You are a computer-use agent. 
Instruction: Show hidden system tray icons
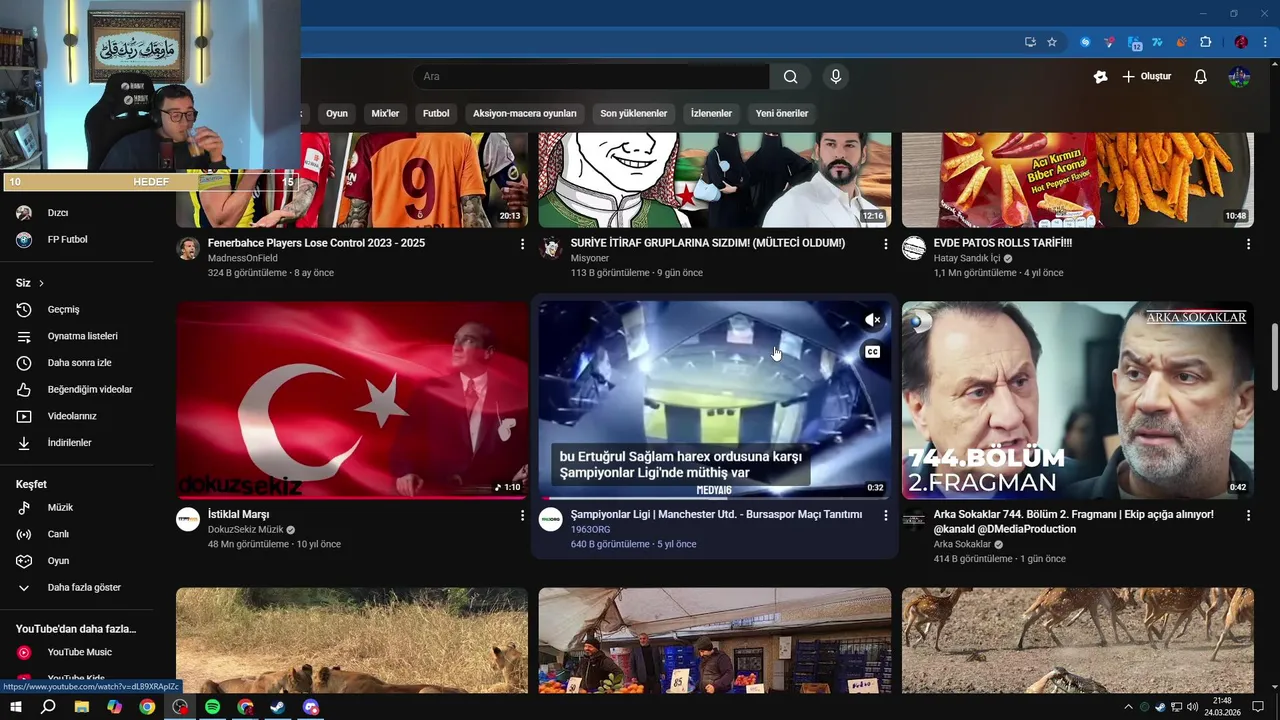pyautogui.click(x=1128, y=707)
